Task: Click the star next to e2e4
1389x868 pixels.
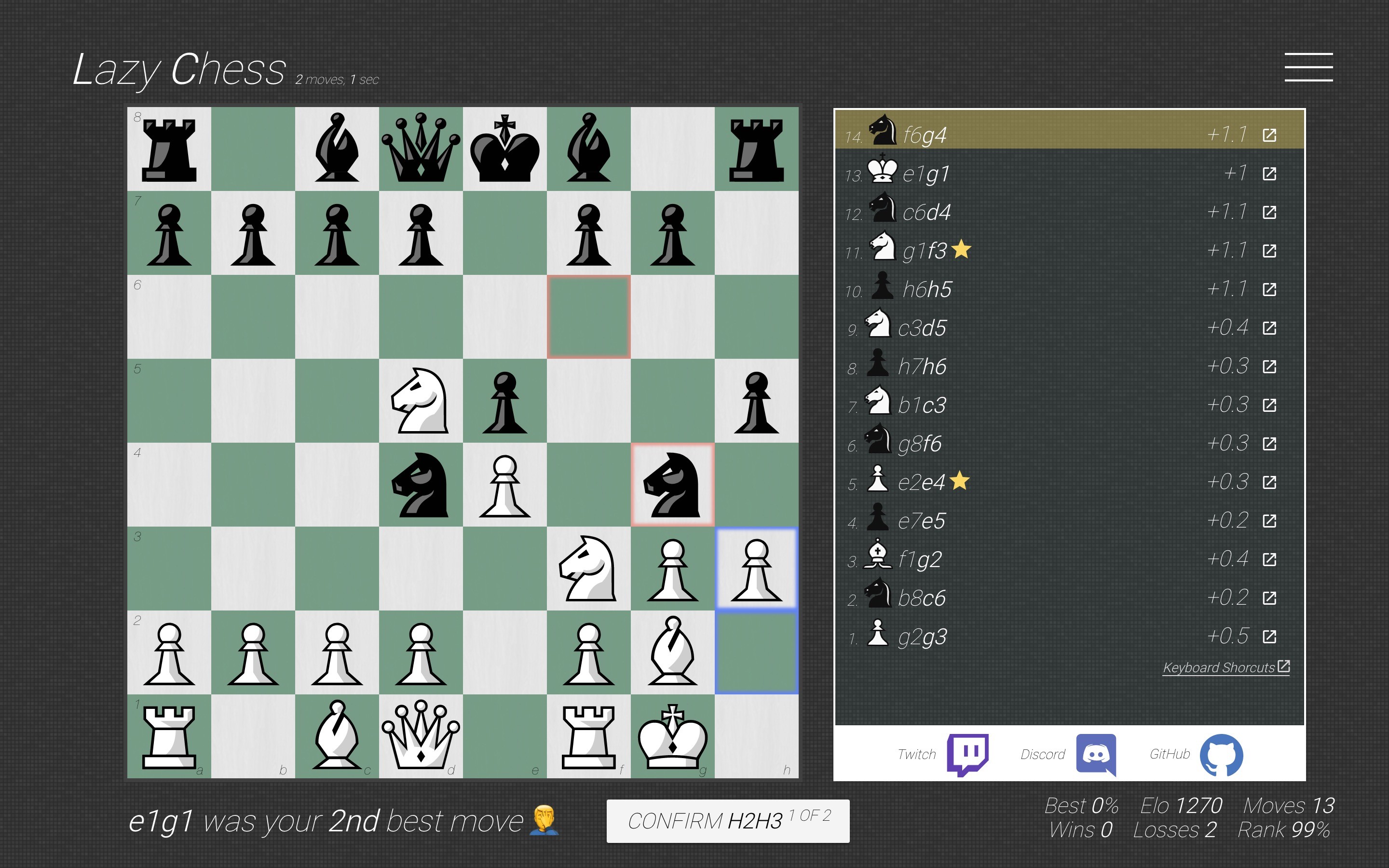Action: point(959,482)
